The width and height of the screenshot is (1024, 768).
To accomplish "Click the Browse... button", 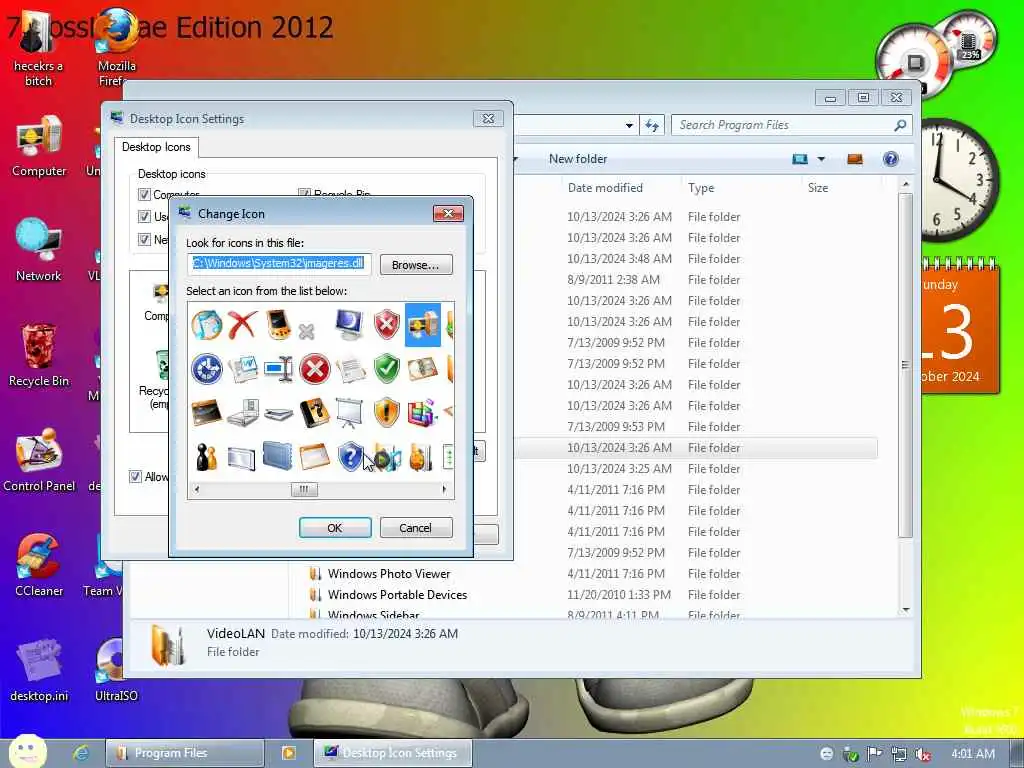I will click(416, 264).
